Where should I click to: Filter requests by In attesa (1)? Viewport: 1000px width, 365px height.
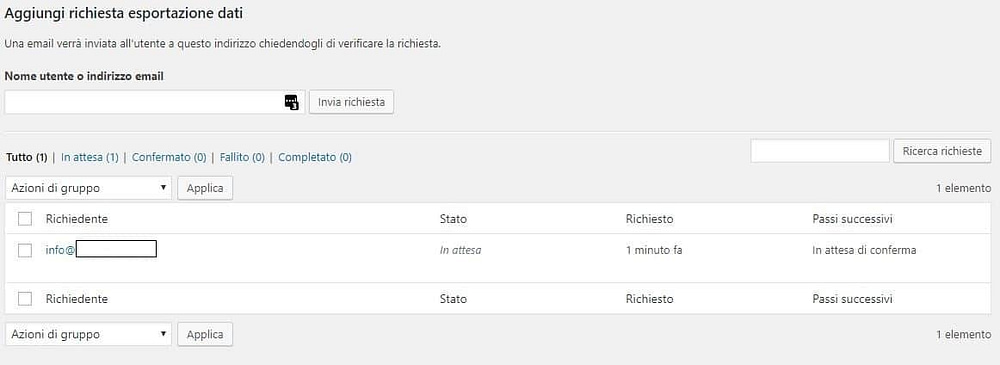point(90,157)
